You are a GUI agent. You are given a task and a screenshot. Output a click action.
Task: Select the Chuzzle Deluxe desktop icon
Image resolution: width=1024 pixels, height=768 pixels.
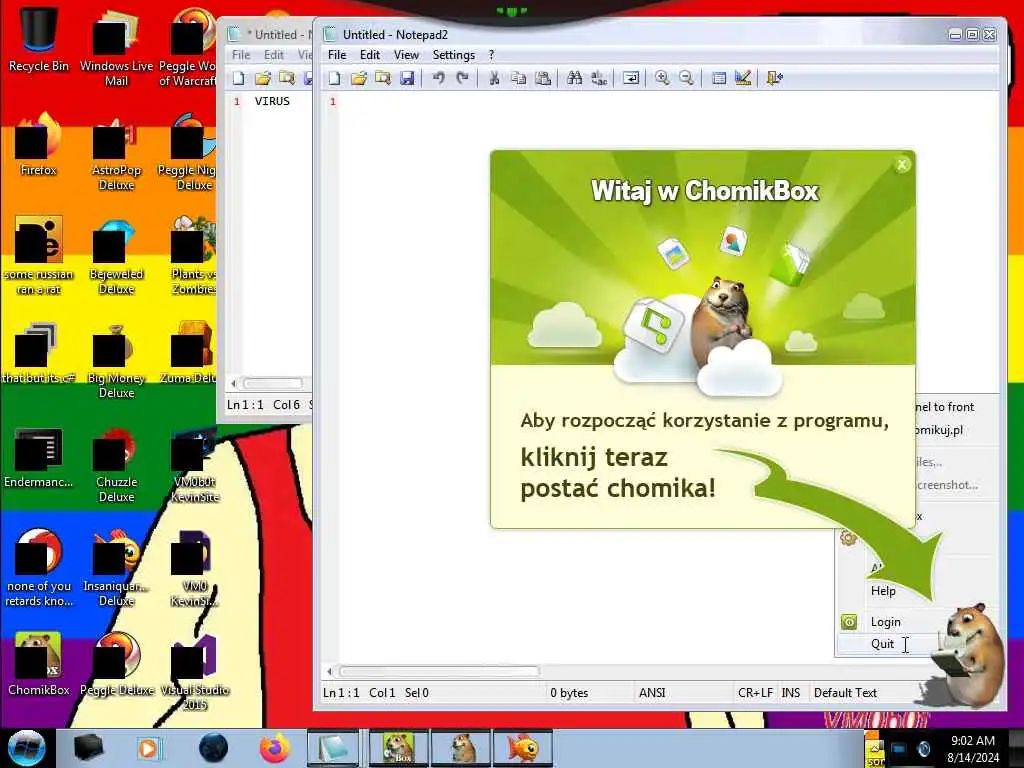pos(116,464)
